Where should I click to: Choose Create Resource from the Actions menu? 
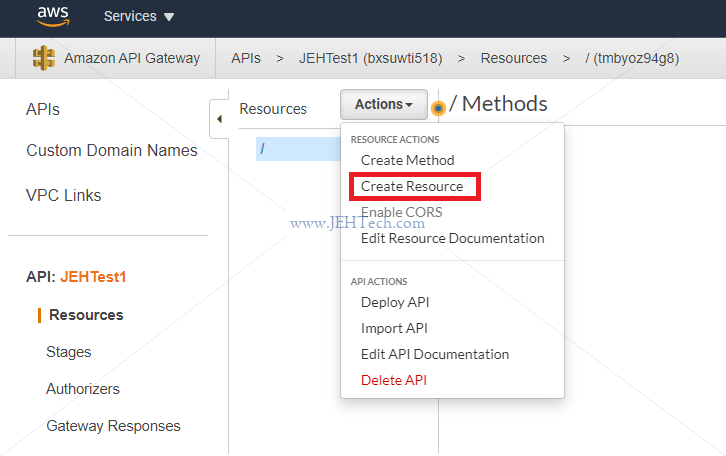pos(412,186)
